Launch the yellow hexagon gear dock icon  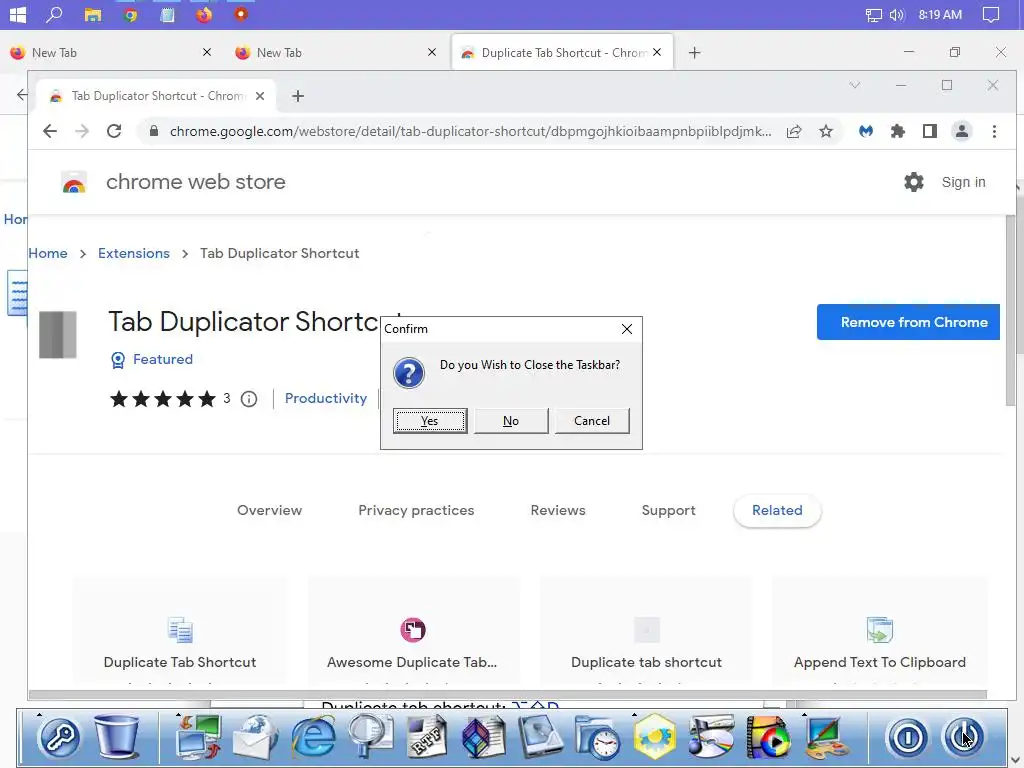coord(654,737)
